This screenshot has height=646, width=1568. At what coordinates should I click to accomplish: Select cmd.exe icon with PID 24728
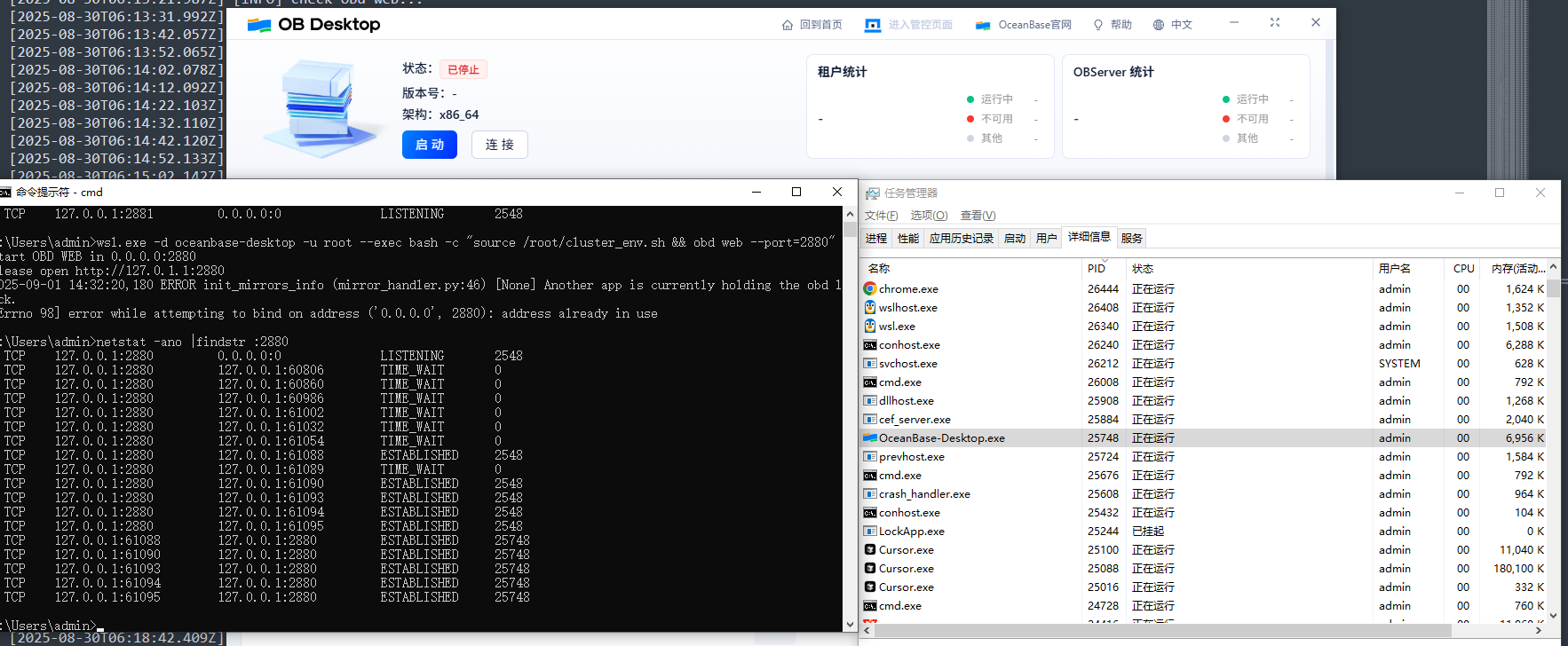click(870, 605)
